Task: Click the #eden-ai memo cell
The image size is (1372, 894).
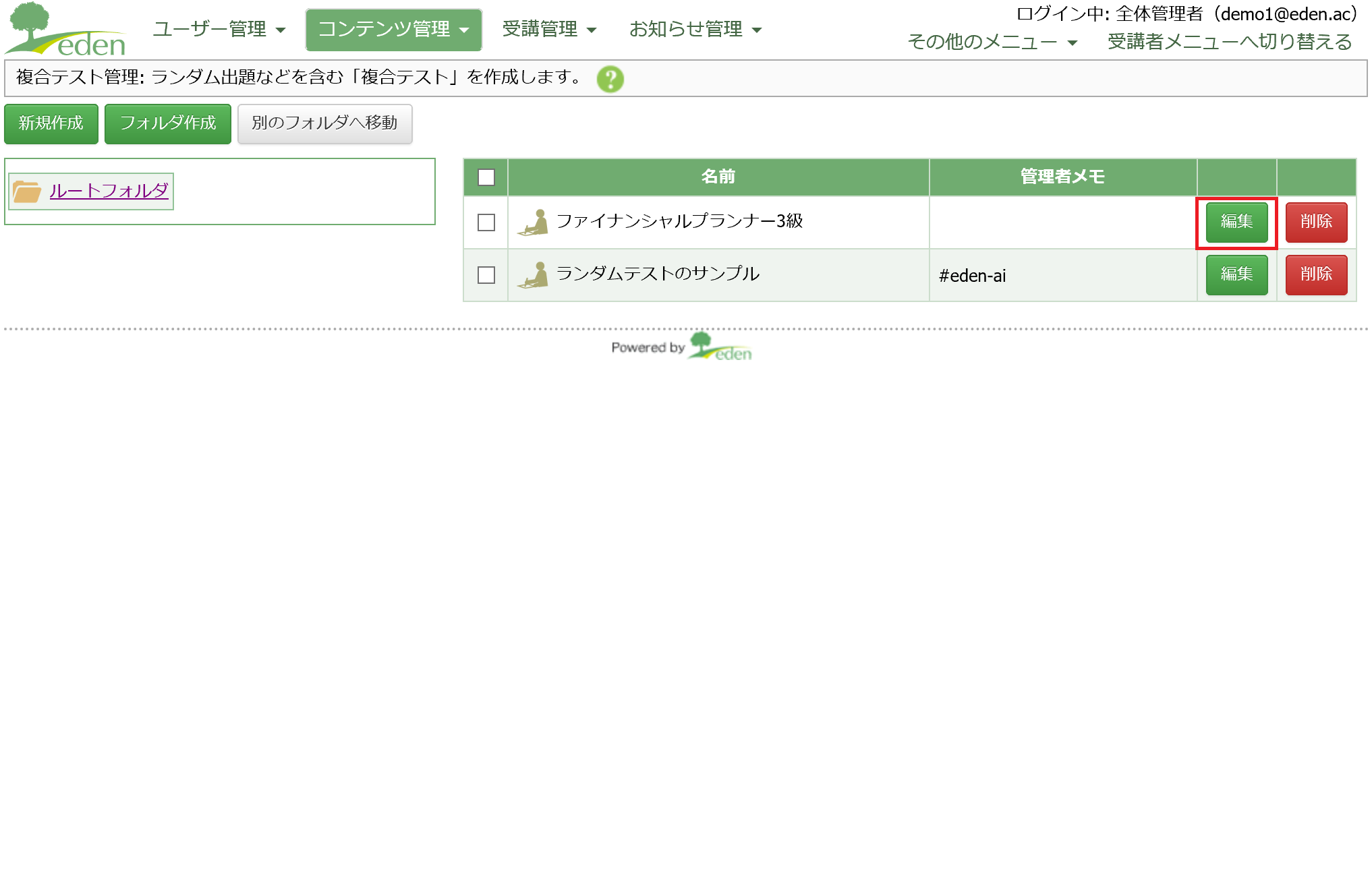Action: click(x=1063, y=275)
